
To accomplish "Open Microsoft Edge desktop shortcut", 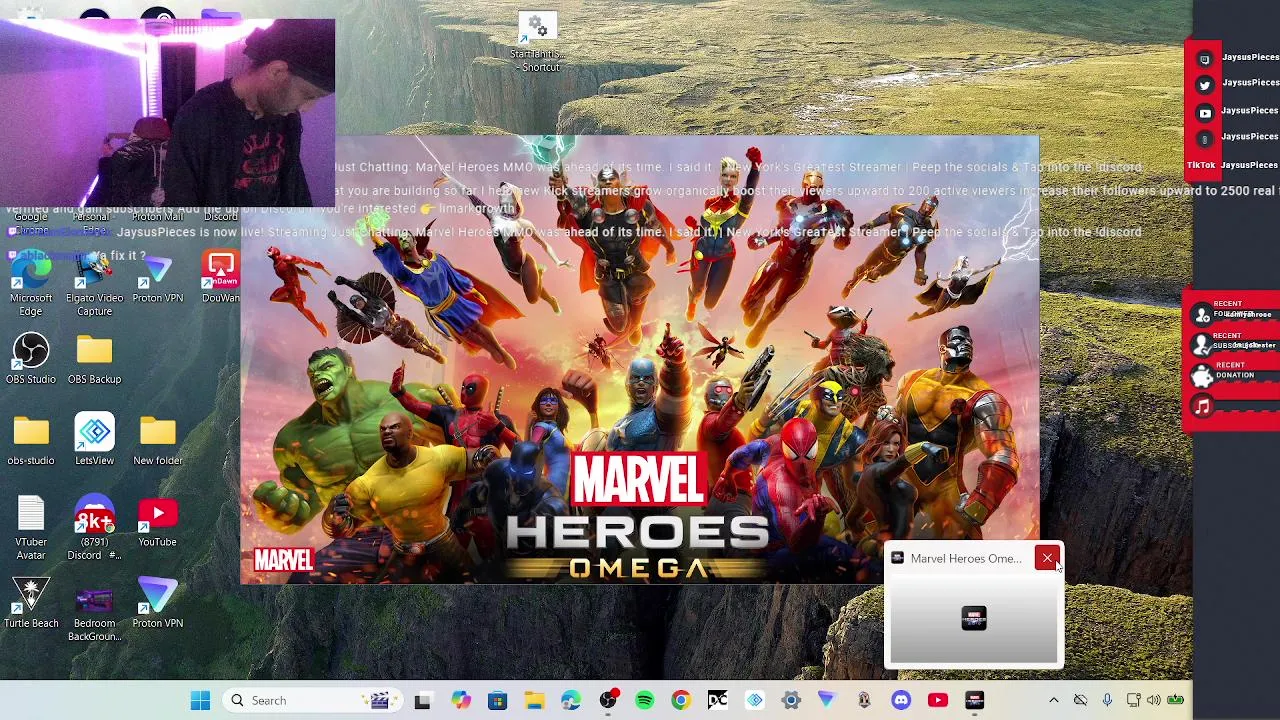I will pos(31,285).
